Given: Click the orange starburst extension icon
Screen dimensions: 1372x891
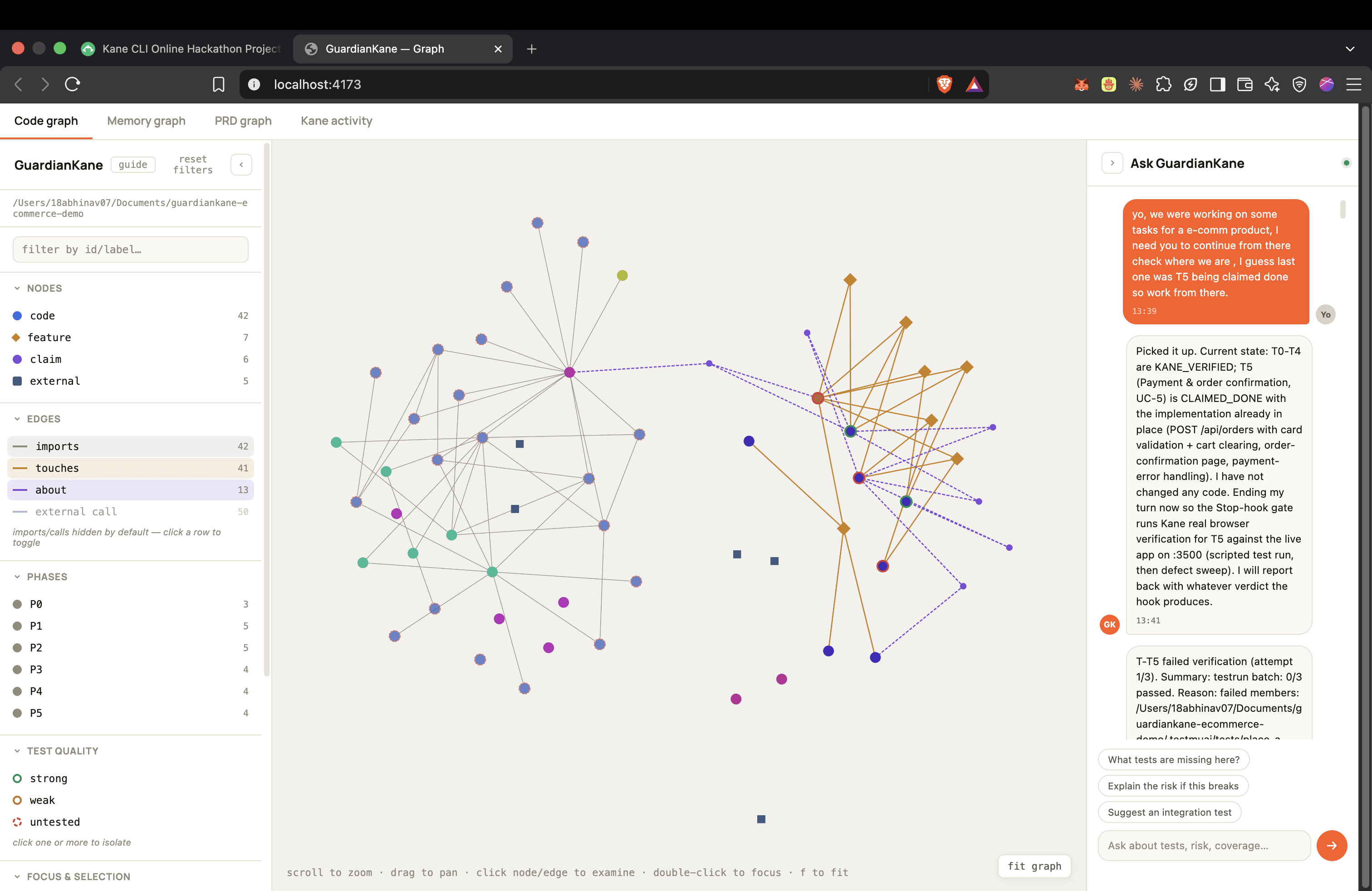Looking at the screenshot, I should tap(1136, 85).
